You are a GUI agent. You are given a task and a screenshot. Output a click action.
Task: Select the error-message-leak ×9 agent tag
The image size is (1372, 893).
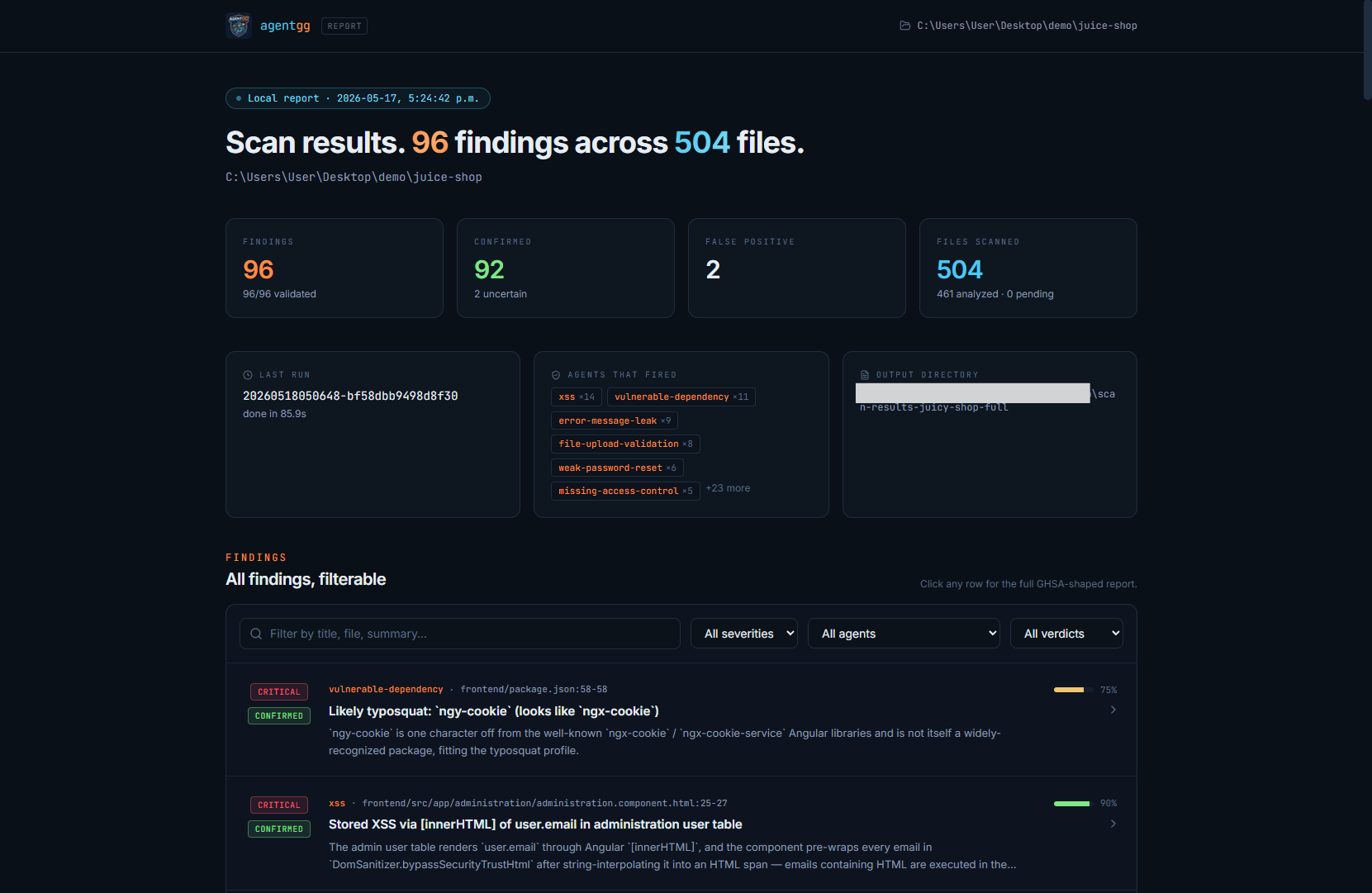[x=615, y=420]
